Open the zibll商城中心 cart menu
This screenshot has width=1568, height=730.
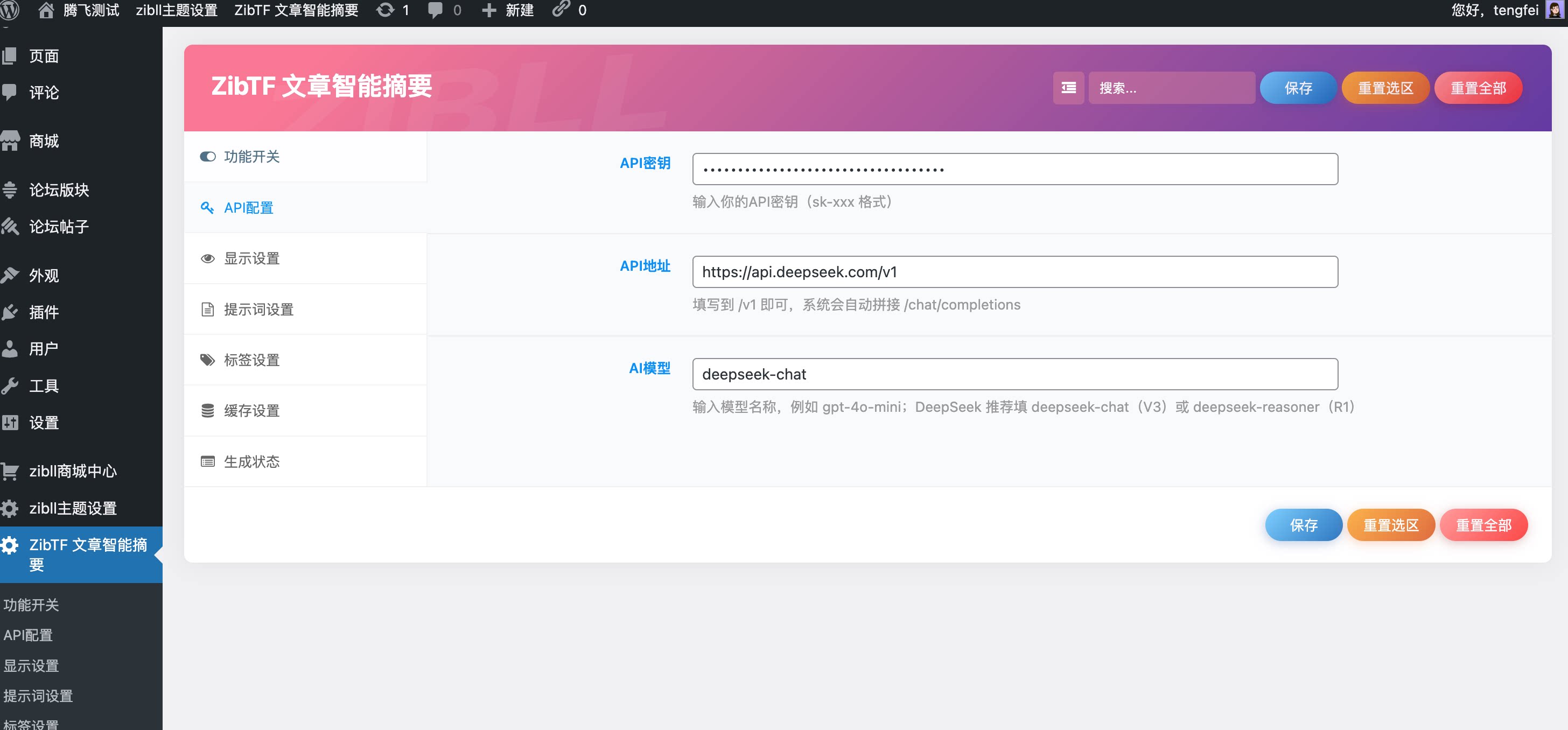[72, 471]
